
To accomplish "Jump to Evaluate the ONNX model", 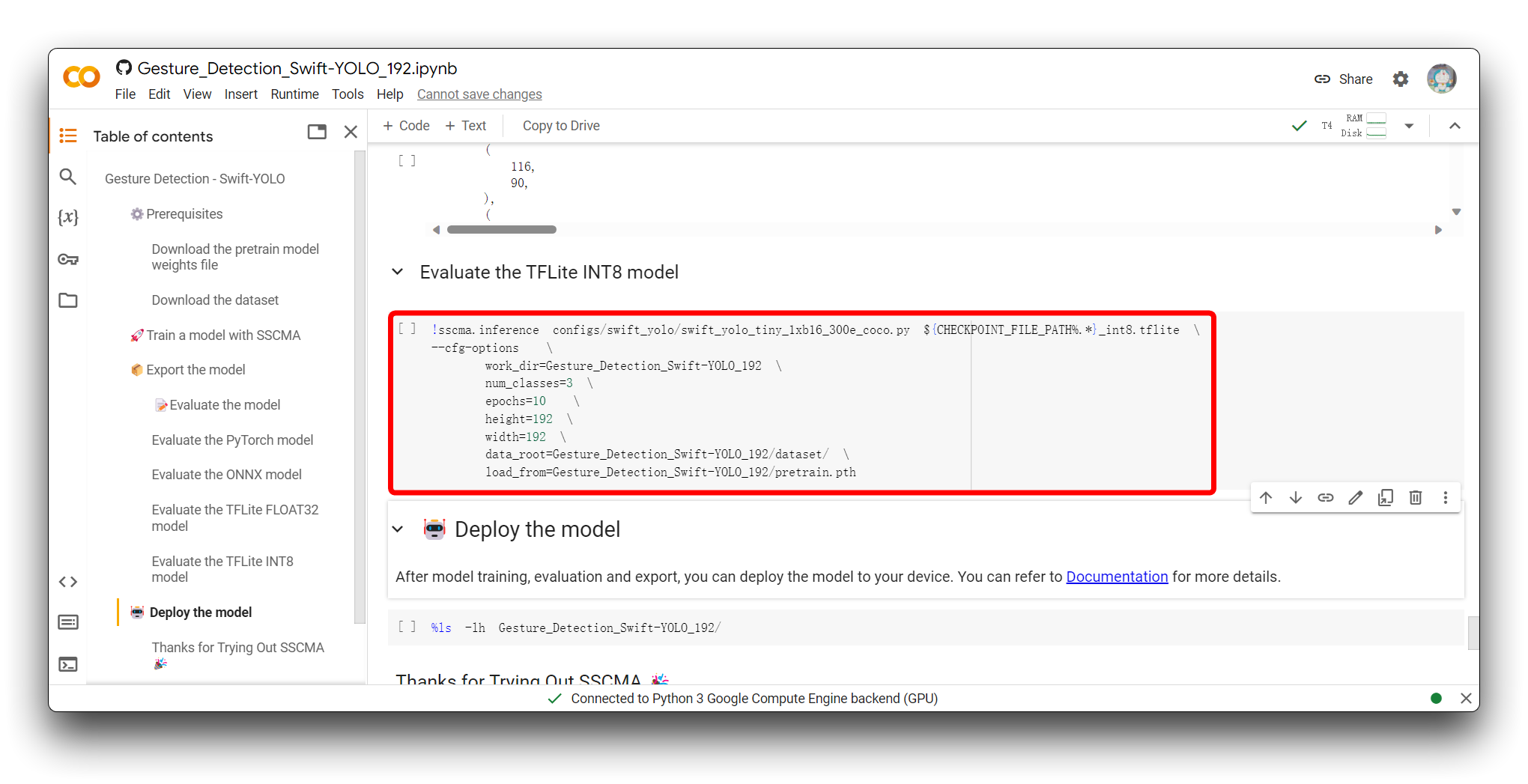I will [x=226, y=475].
